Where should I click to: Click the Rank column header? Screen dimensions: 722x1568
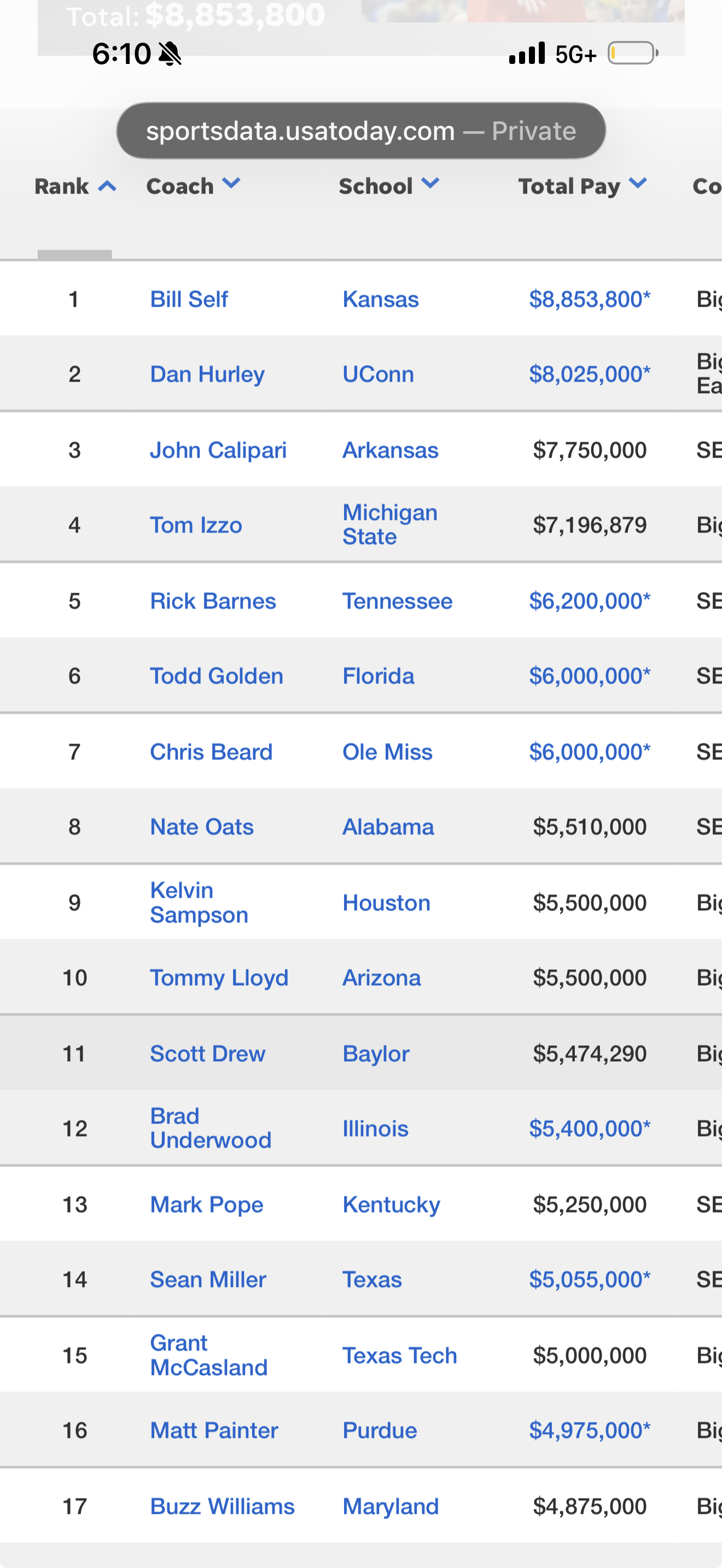click(x=61, y=186)
